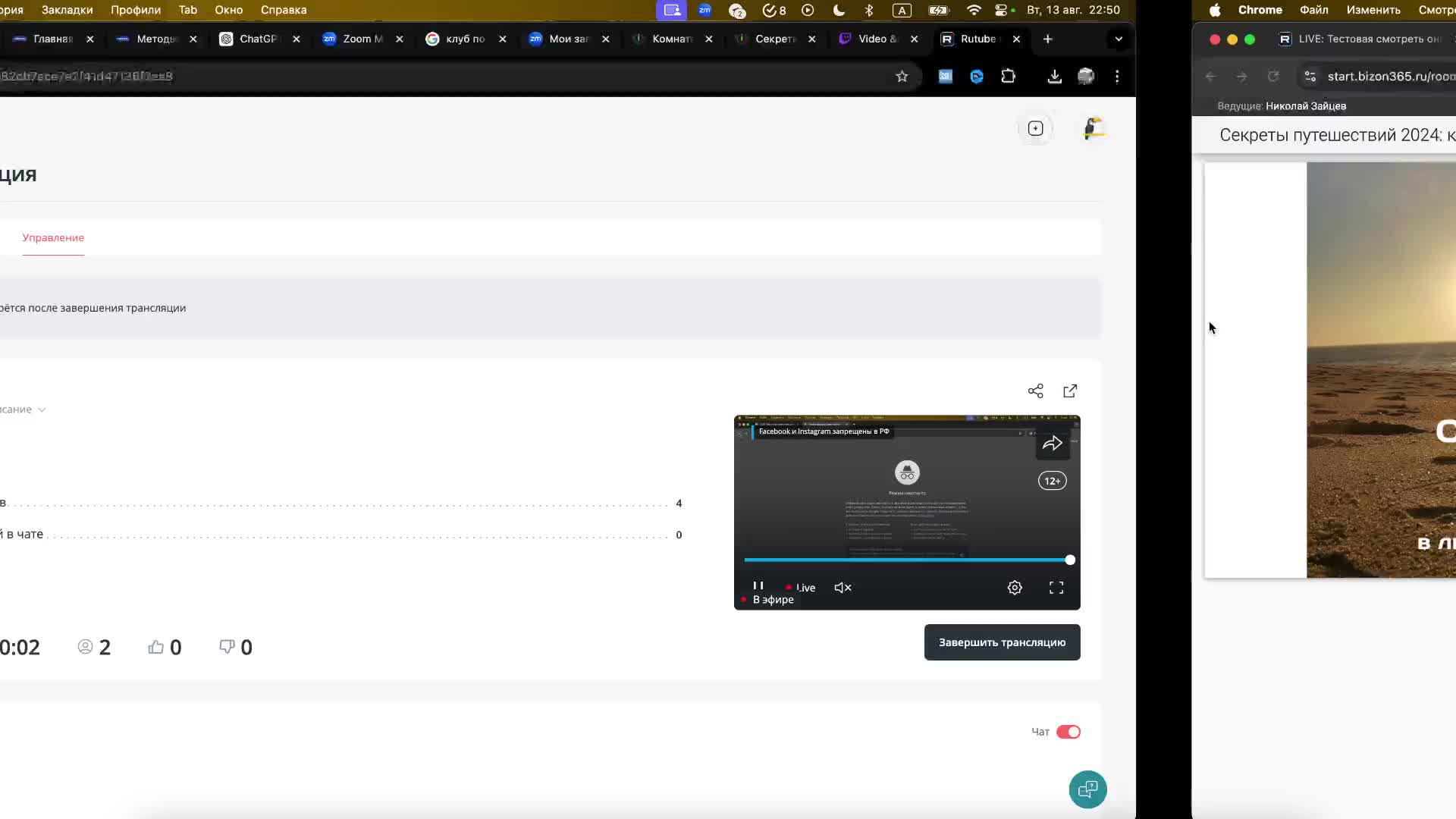The image size is (1456, 819).
Task: Click the extensions puzzle icon in toolbar
Action: click(x=1008, y=76)
